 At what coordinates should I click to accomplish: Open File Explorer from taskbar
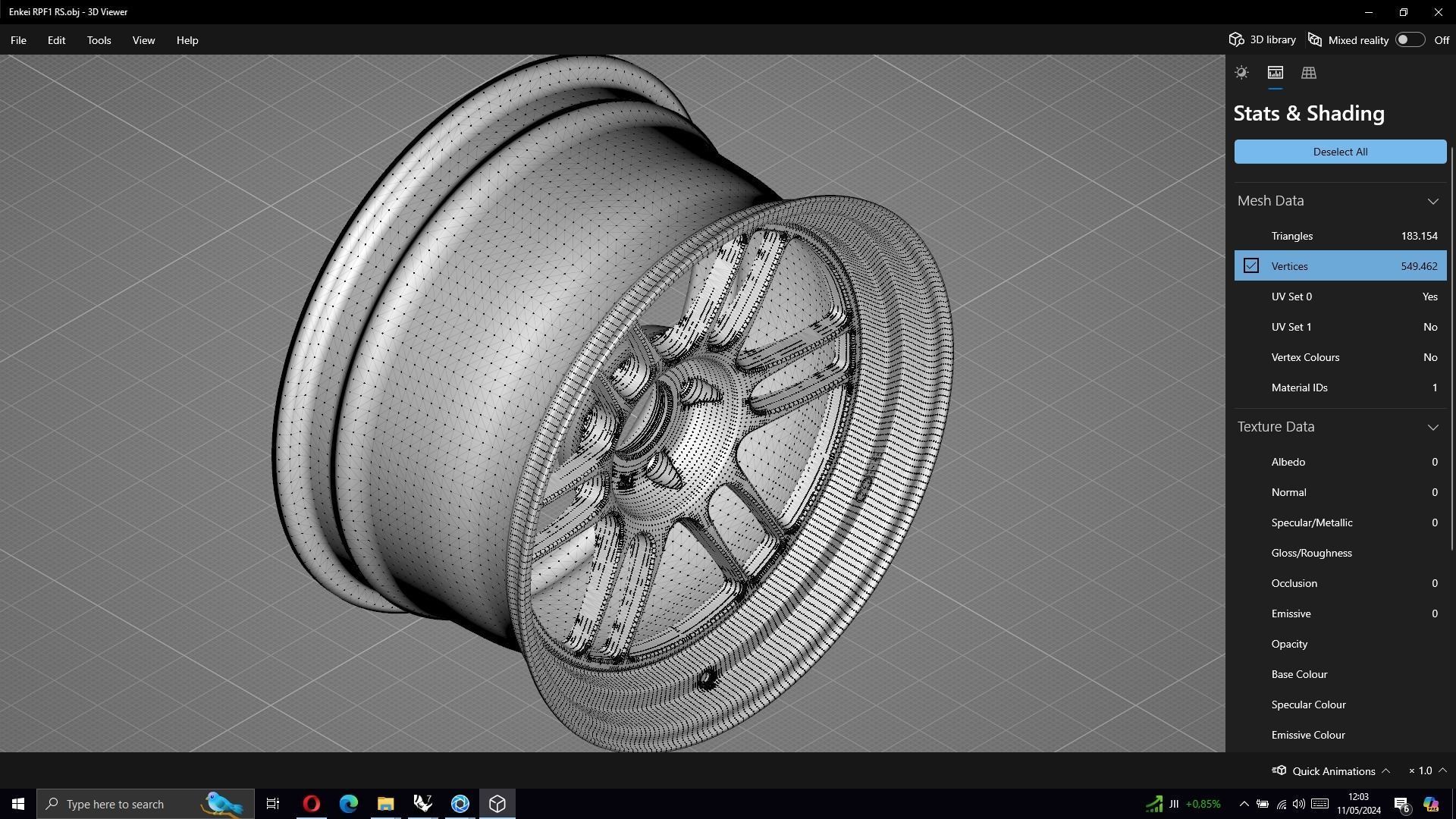tap(385, 804)
